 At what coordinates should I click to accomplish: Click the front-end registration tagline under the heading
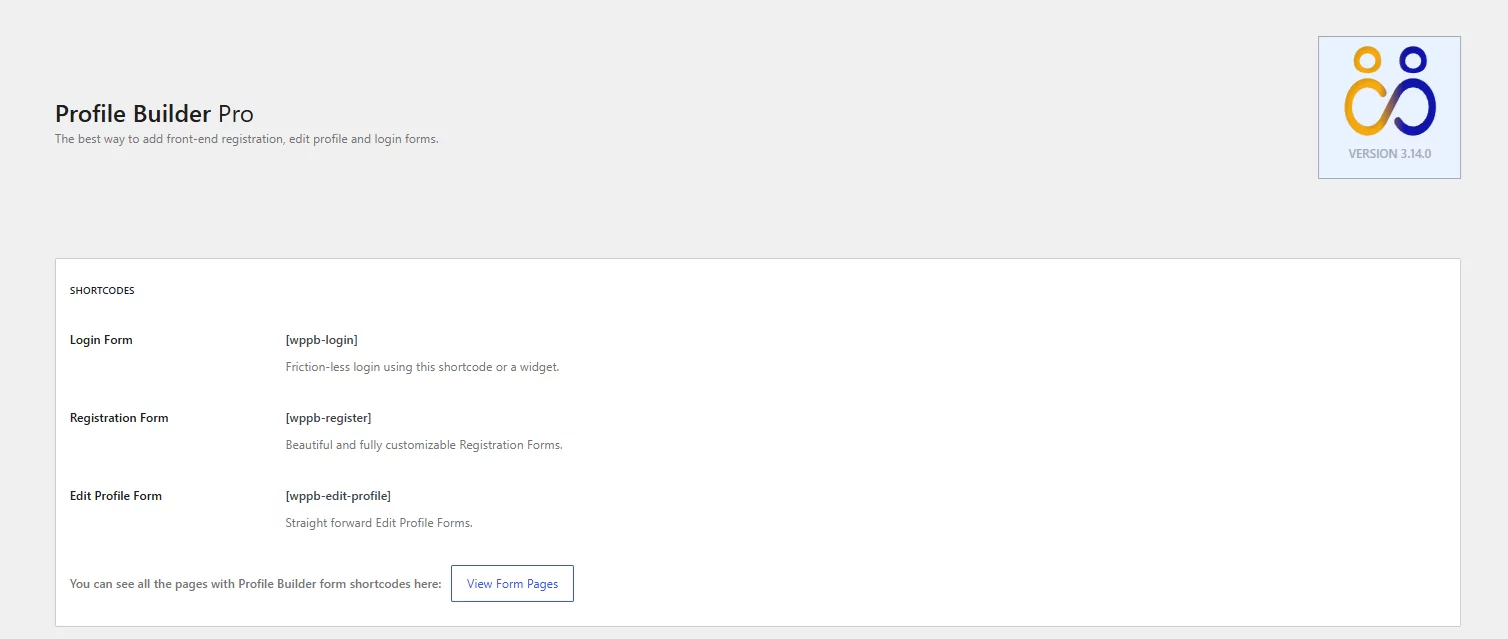point(246,139)
